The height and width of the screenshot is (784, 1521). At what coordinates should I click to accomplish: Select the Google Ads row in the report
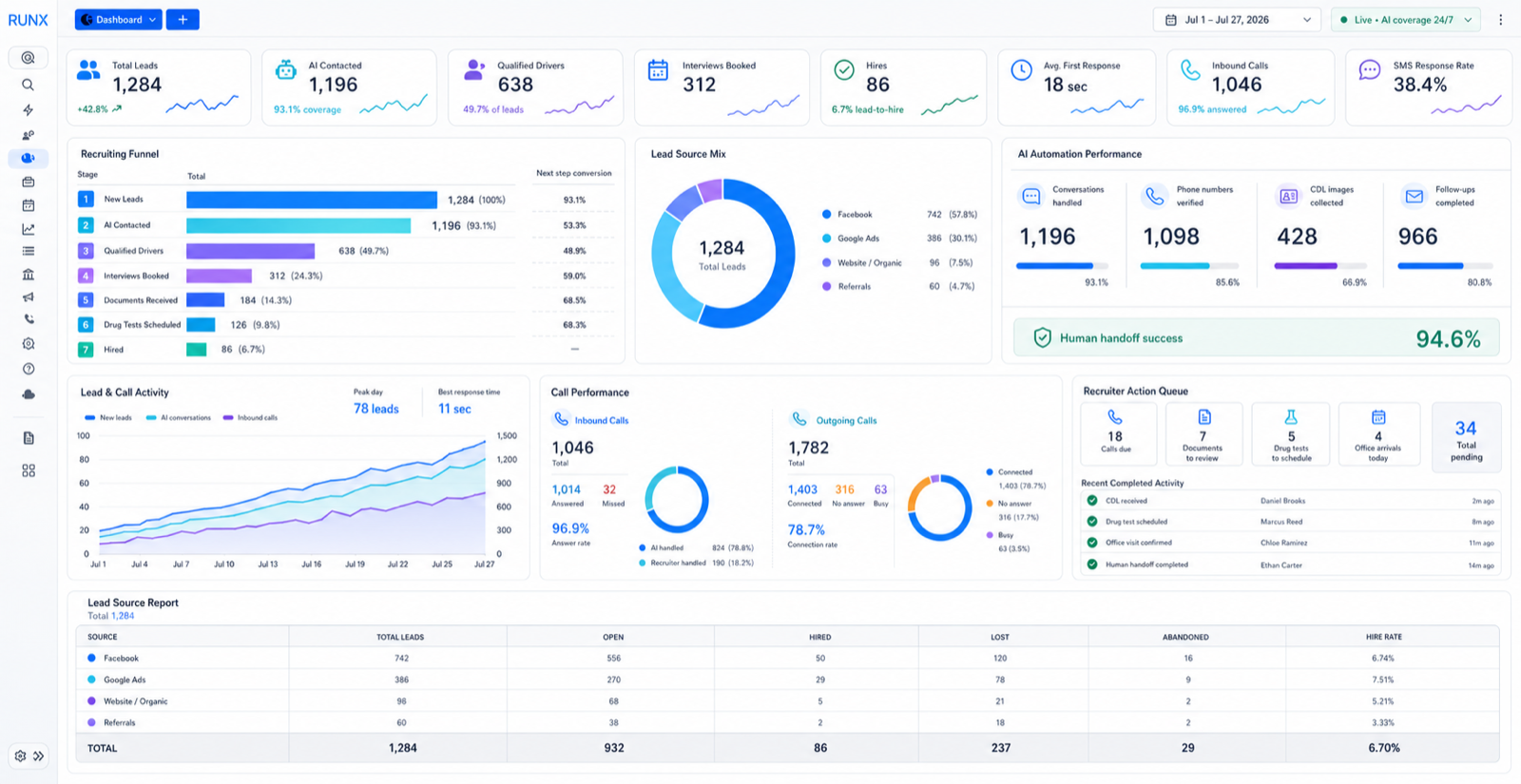pyautogui.click(x=787, y=679)
